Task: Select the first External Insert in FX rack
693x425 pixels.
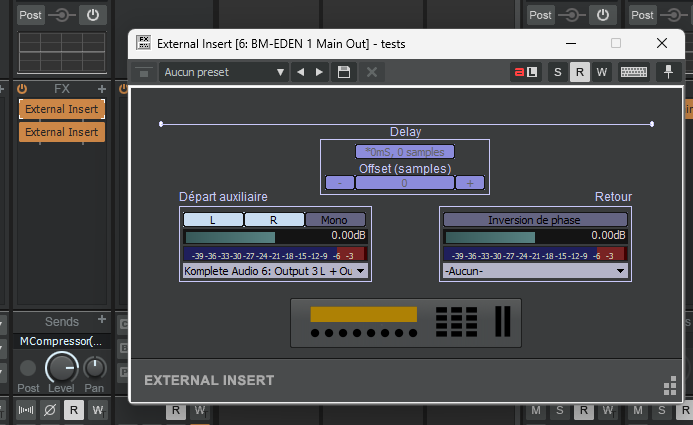Action: click(62, 109)
